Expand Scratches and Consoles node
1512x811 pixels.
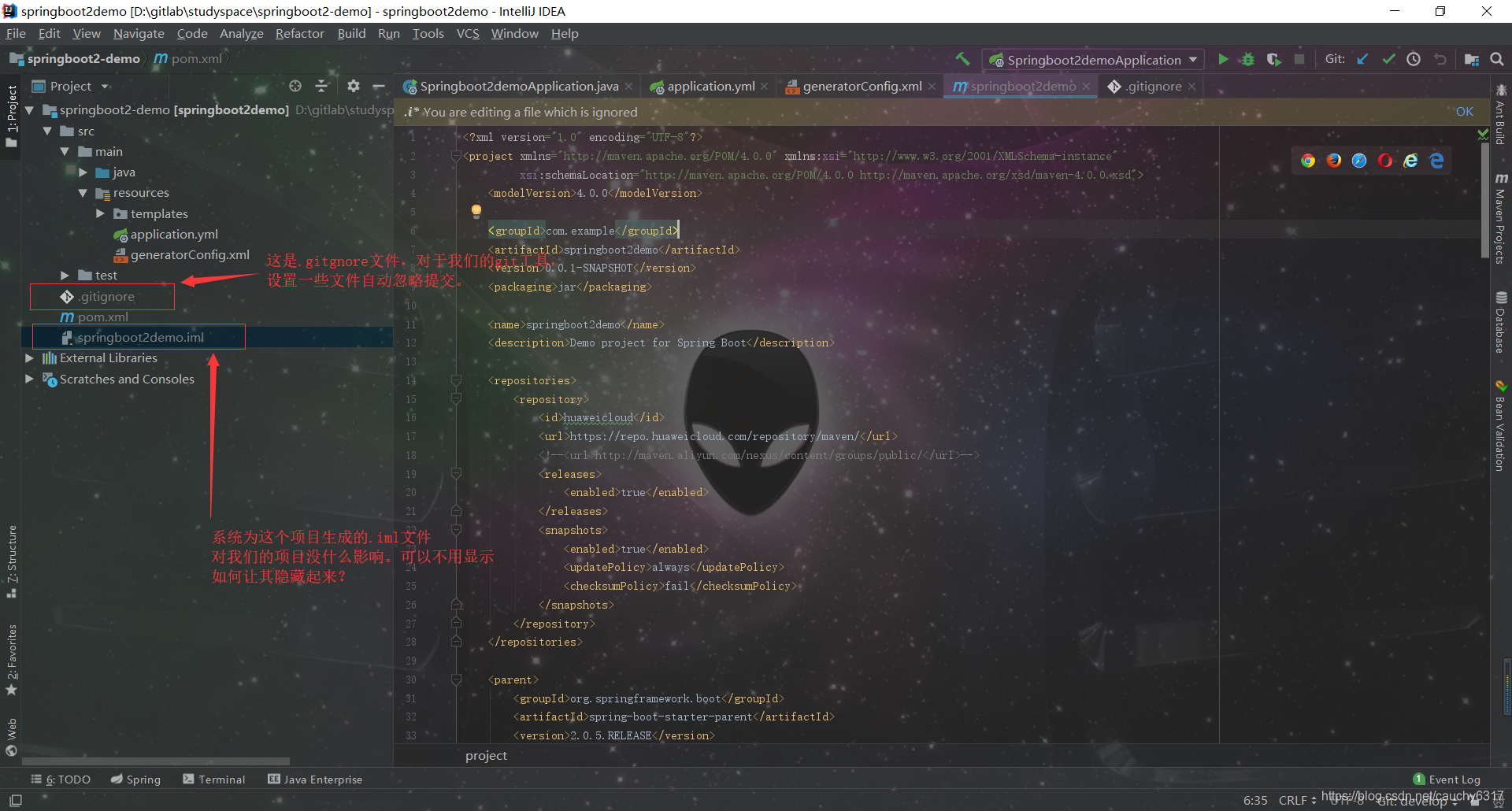coord(30,379)
